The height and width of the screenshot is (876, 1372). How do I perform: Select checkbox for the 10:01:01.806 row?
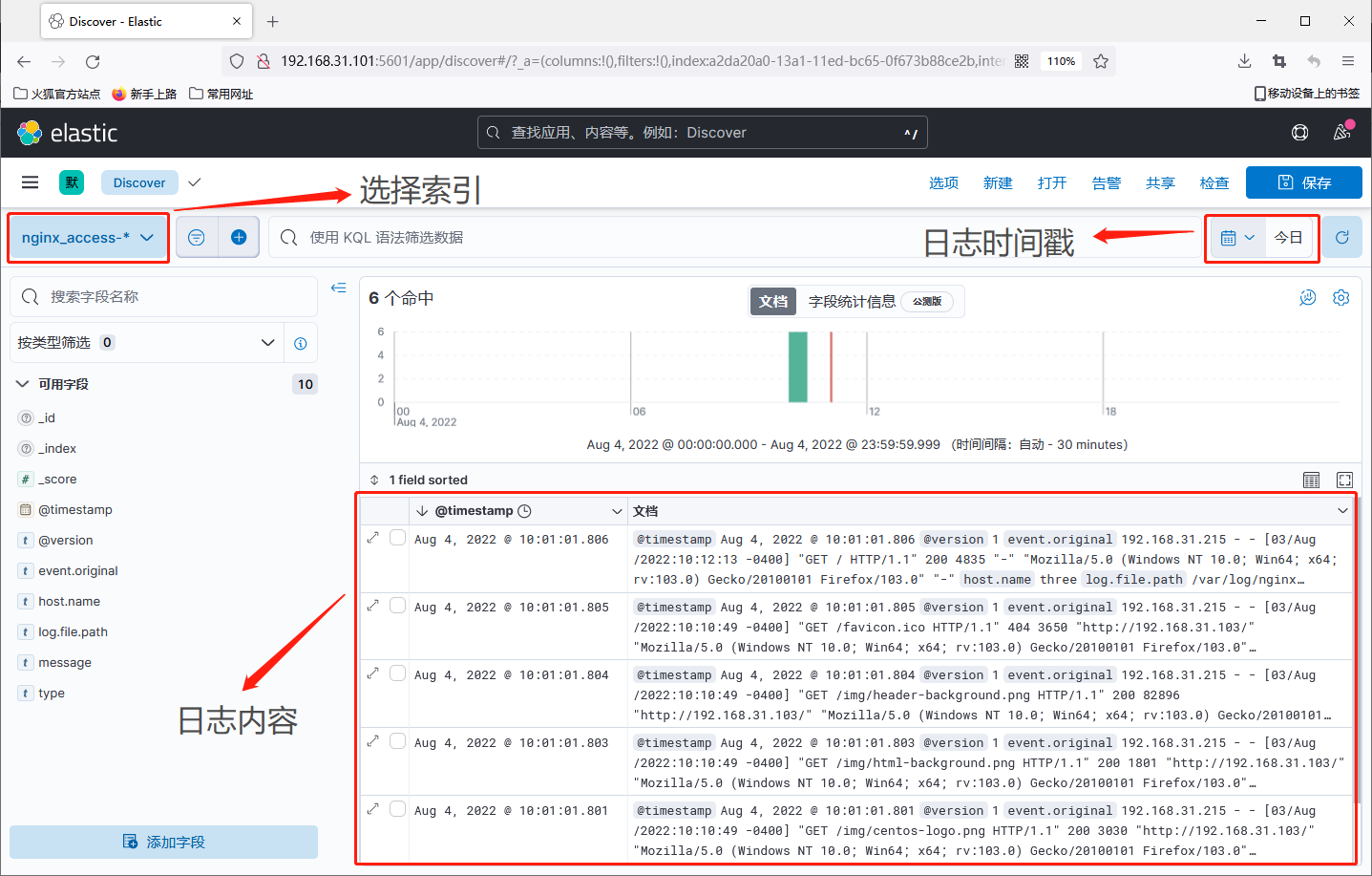tap(398, 538)
